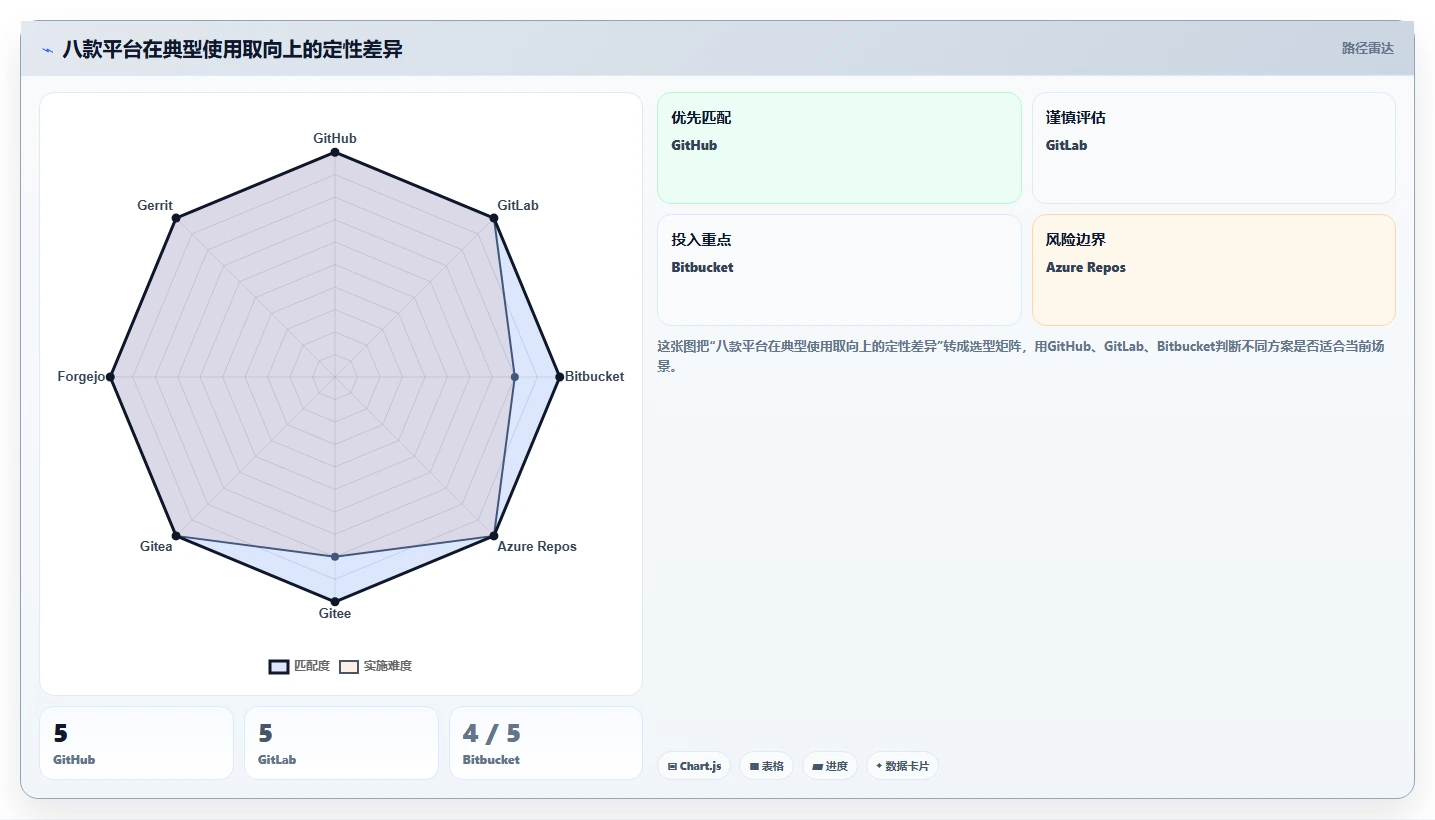Select the green 优先匹配 card
The width and height of the screenshot is (1435, 820).
pos(839,148)
